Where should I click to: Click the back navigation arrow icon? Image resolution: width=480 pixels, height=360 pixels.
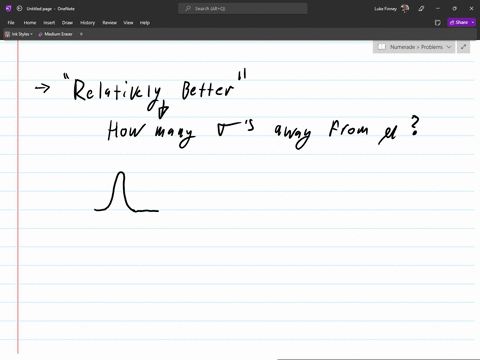[19, 9]
